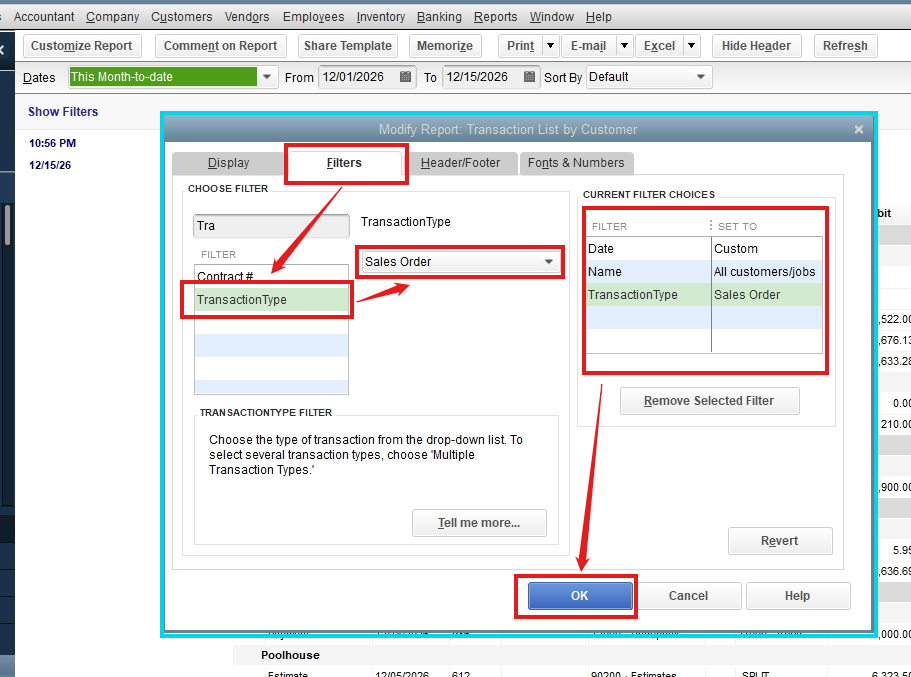Image resolution: width=911 pixels, height=677 pixels.
Task: Switch to the Header/Footer tab
Action: coord(460,163)
